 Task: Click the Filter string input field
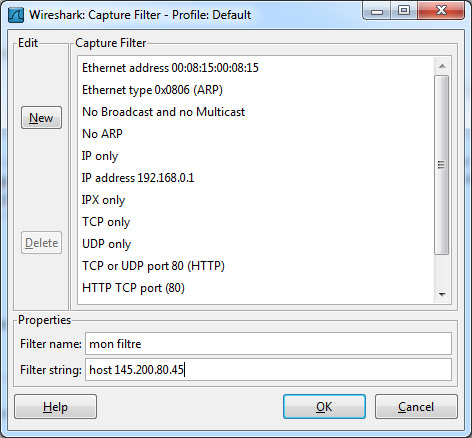[x=268, y=370]
